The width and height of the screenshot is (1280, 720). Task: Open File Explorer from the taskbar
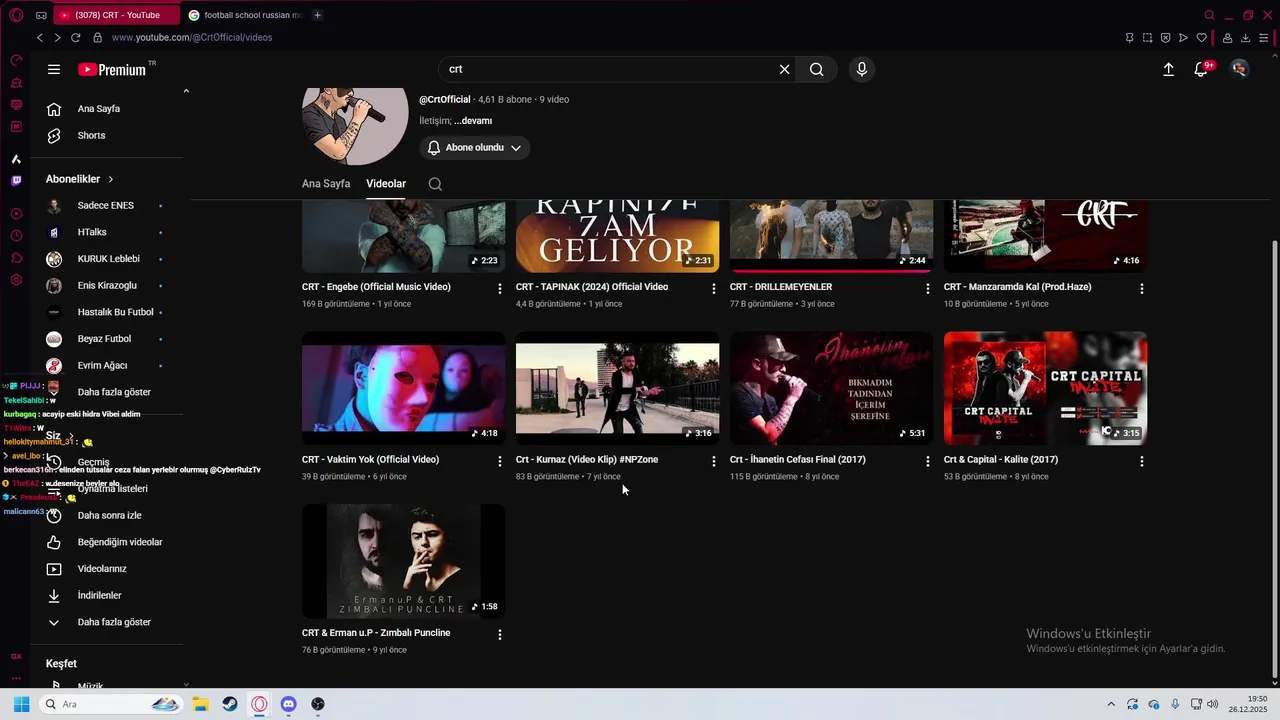[x=200, y=704]
